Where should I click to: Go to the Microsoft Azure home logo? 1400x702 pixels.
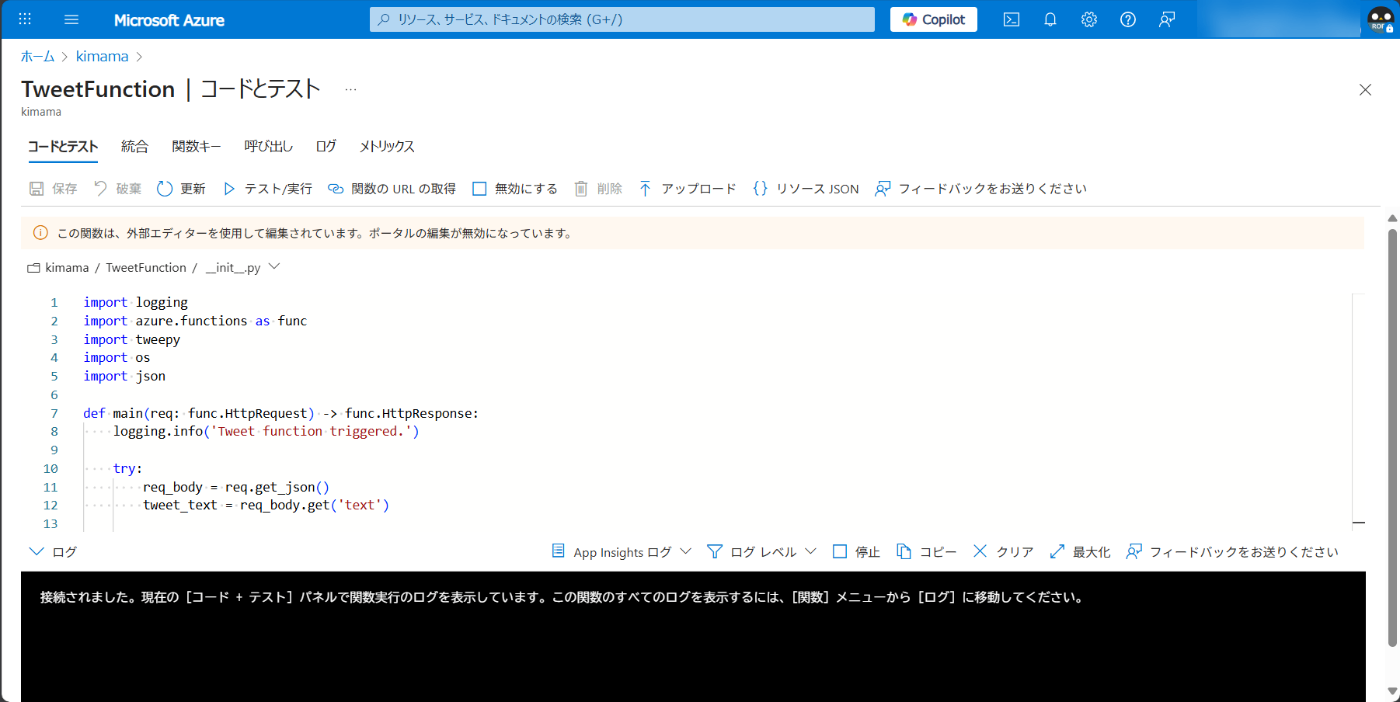(x=169, y=20)
